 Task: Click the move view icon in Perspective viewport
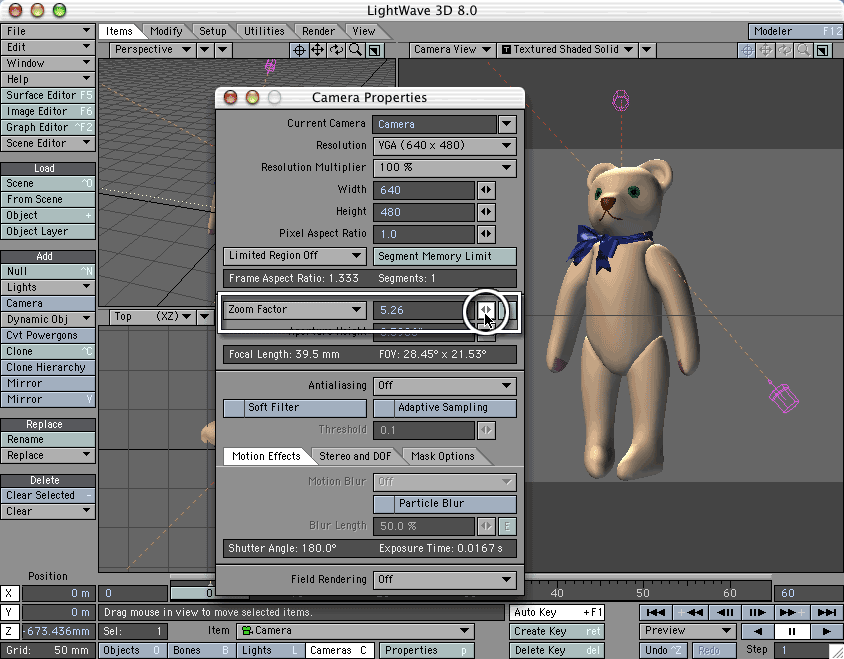click(x=318, y=50)
